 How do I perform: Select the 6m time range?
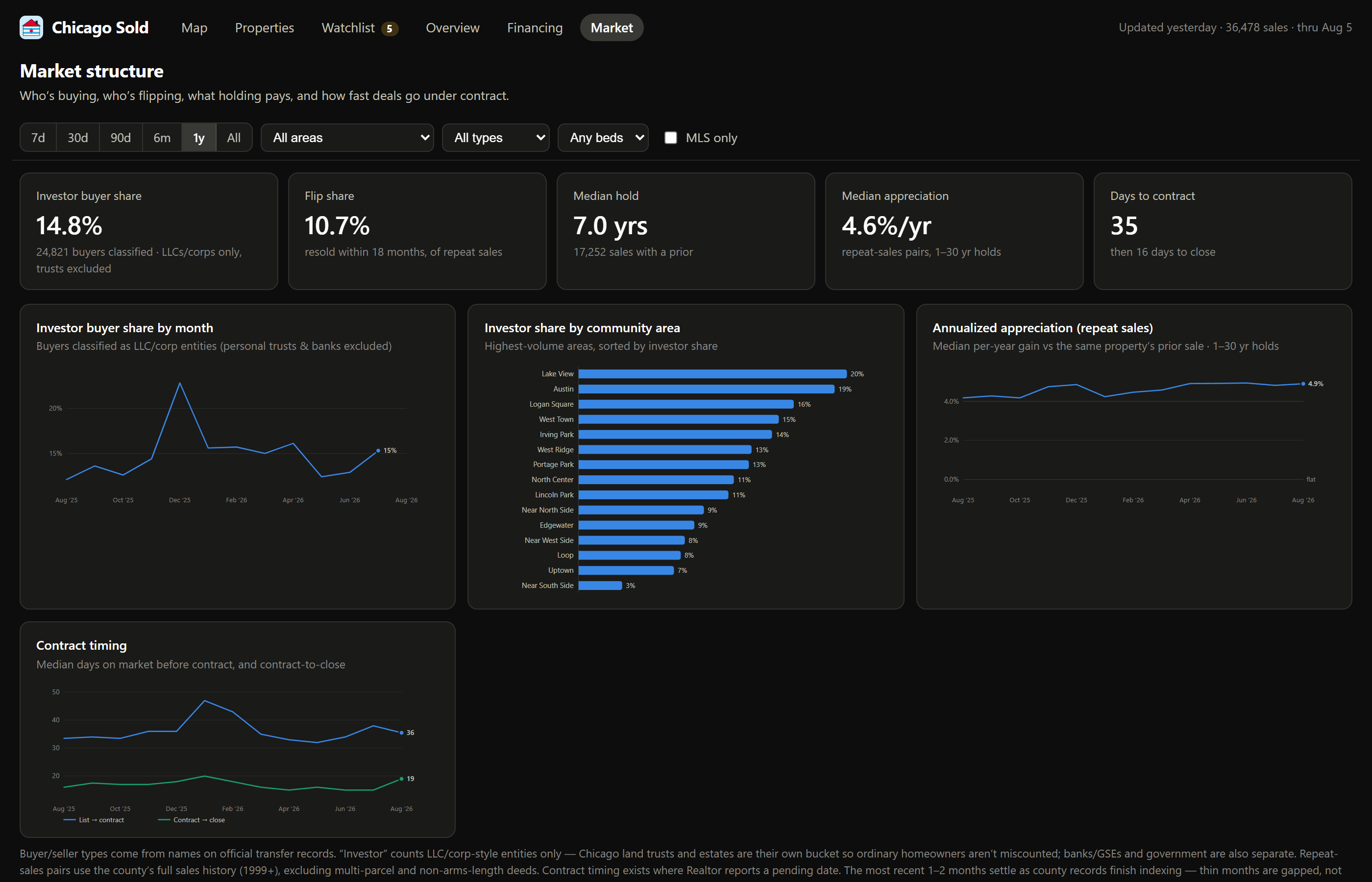point(162,138)
